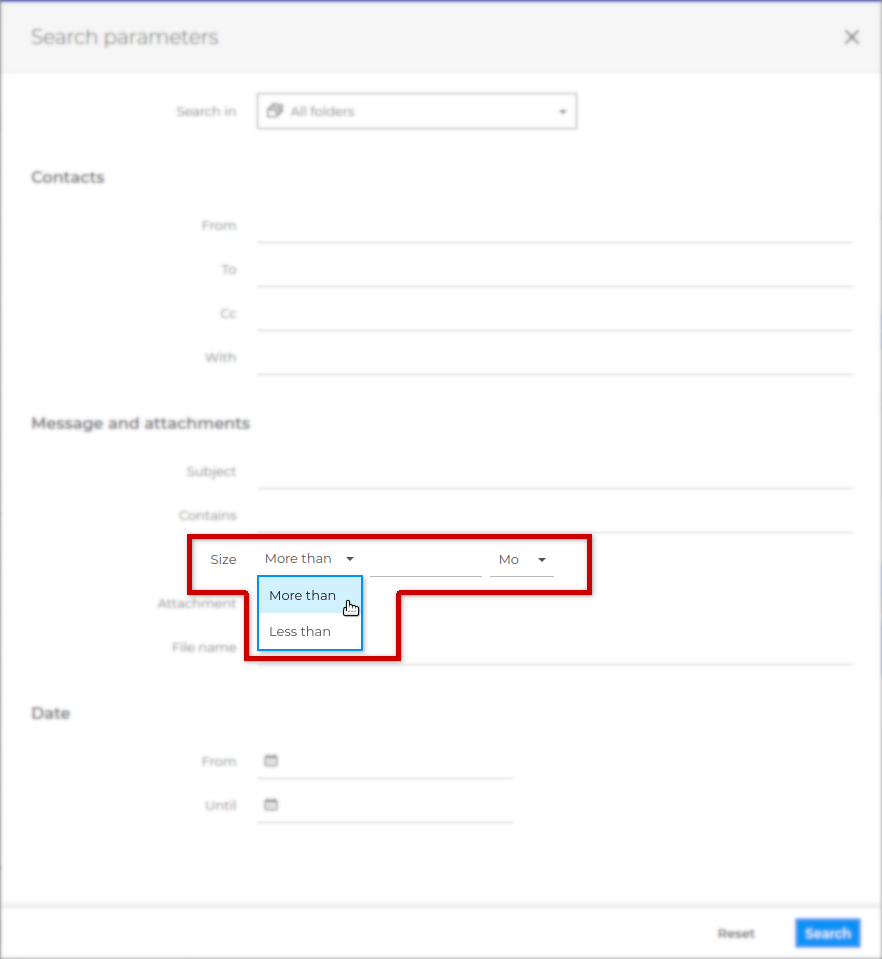Choose the More than option in list
This screenshot has width=882, height=959.
pos(302,595)
